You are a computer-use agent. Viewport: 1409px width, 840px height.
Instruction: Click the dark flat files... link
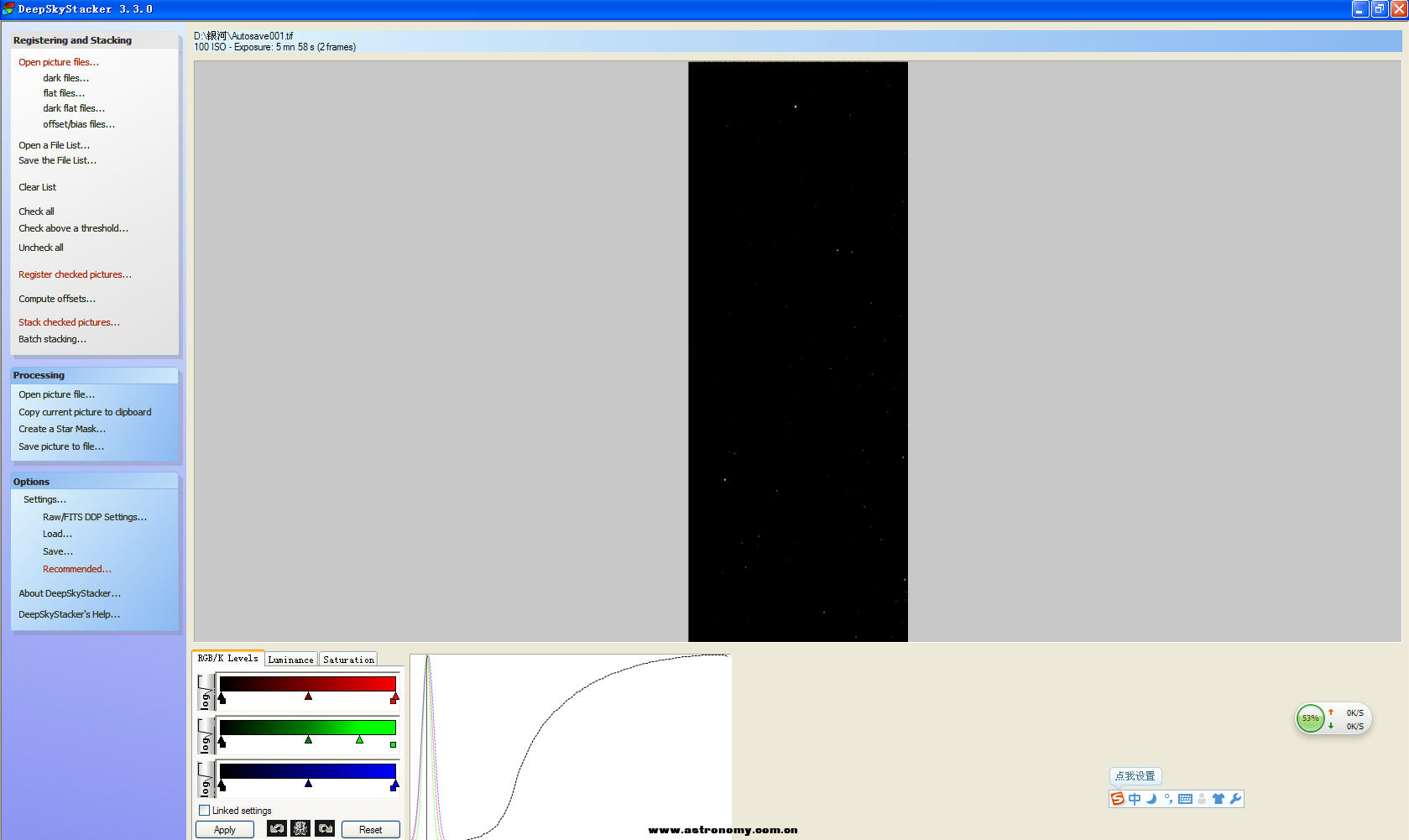[x=74, y=108]
